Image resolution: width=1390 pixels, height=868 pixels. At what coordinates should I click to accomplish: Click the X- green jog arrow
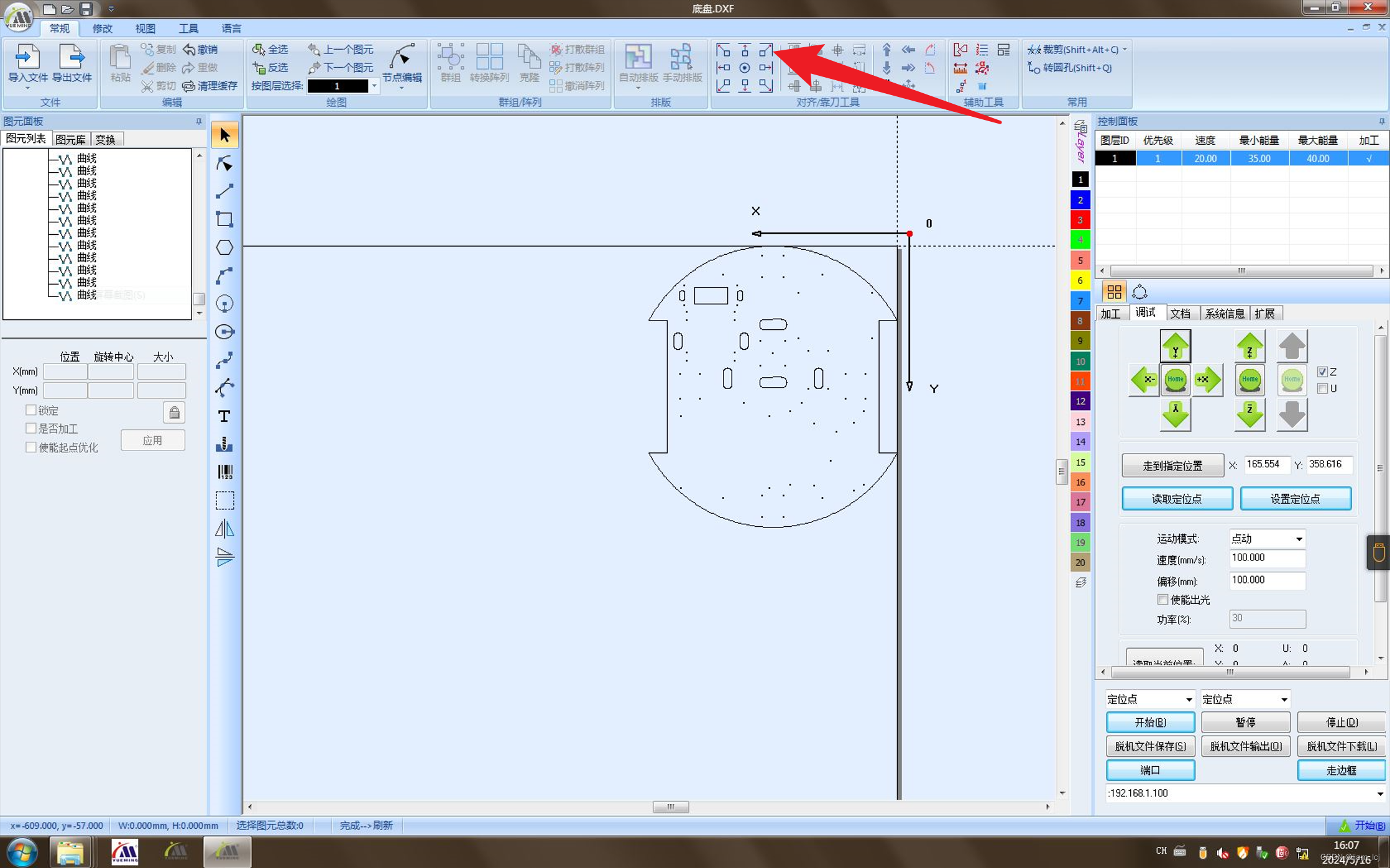click(1144, 379)
